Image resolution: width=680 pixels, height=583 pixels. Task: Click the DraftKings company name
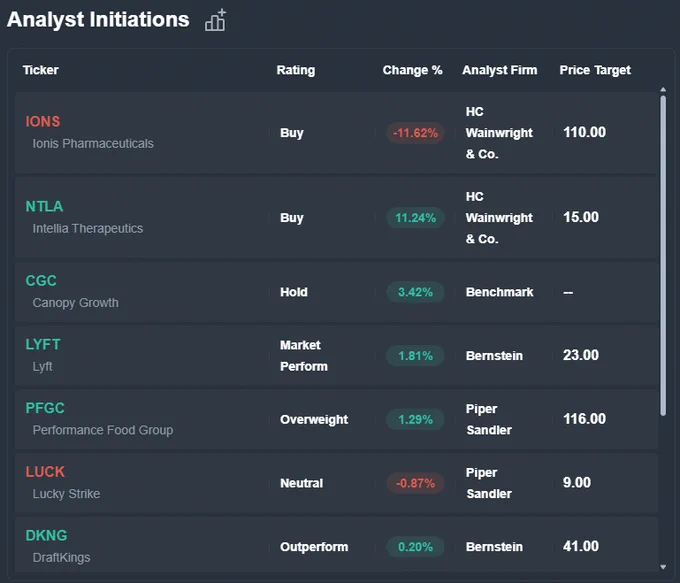tap(62, 558)
